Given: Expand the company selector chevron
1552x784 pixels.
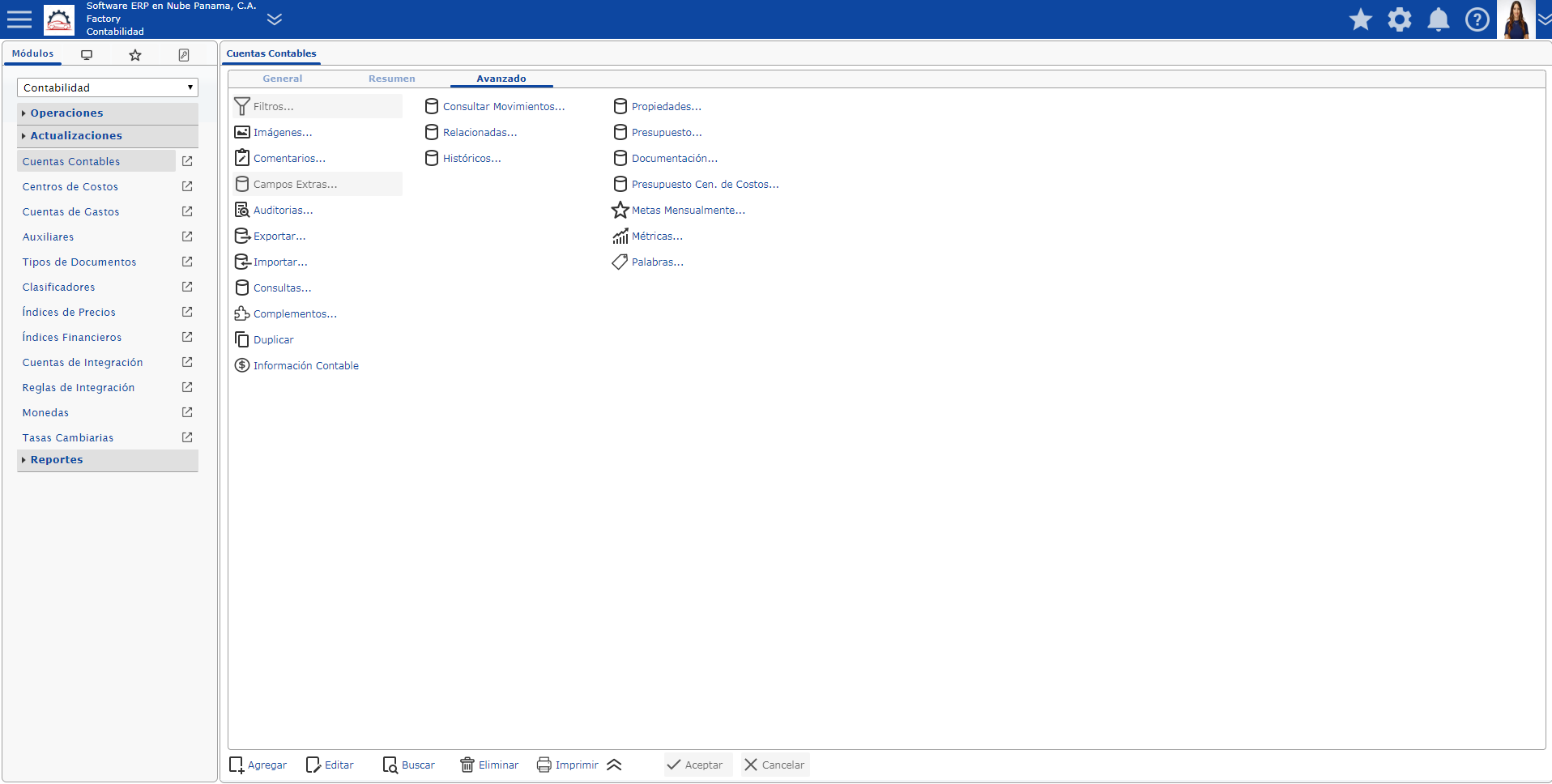Looking at the screenshot, I should [275, 19].
